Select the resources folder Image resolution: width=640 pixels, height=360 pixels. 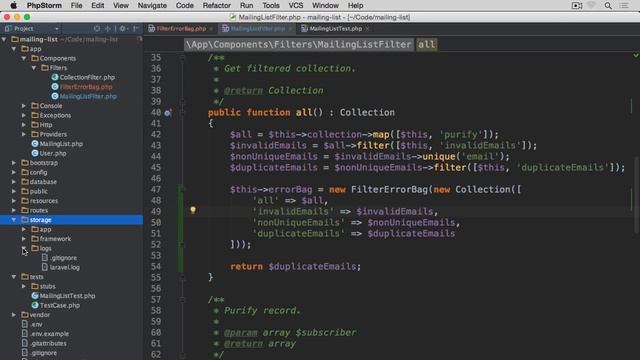[x=43, y=201]
